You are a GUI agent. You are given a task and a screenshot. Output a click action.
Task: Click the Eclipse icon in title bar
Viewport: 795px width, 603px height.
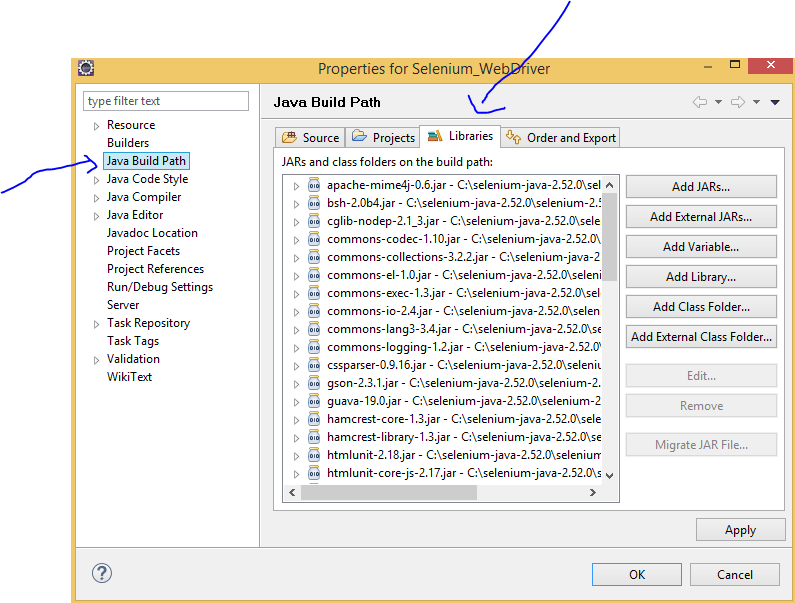click(x=86, y=67)
